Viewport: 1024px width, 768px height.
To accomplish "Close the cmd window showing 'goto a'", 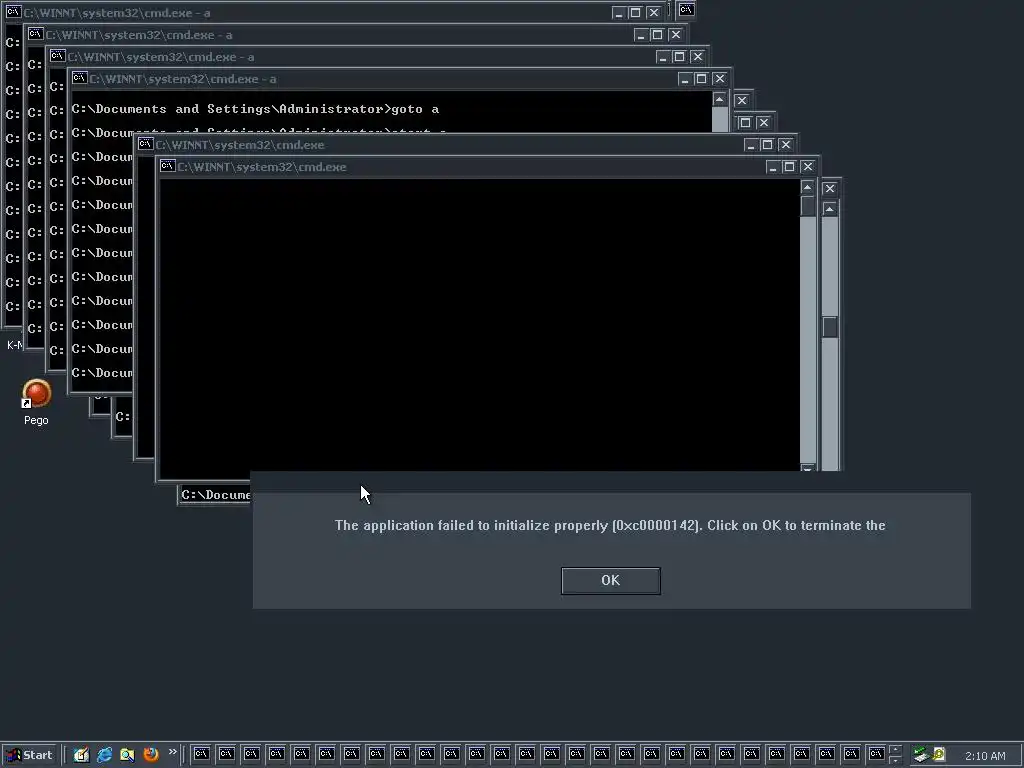I will pyautogui.click(x=720, y=79).
